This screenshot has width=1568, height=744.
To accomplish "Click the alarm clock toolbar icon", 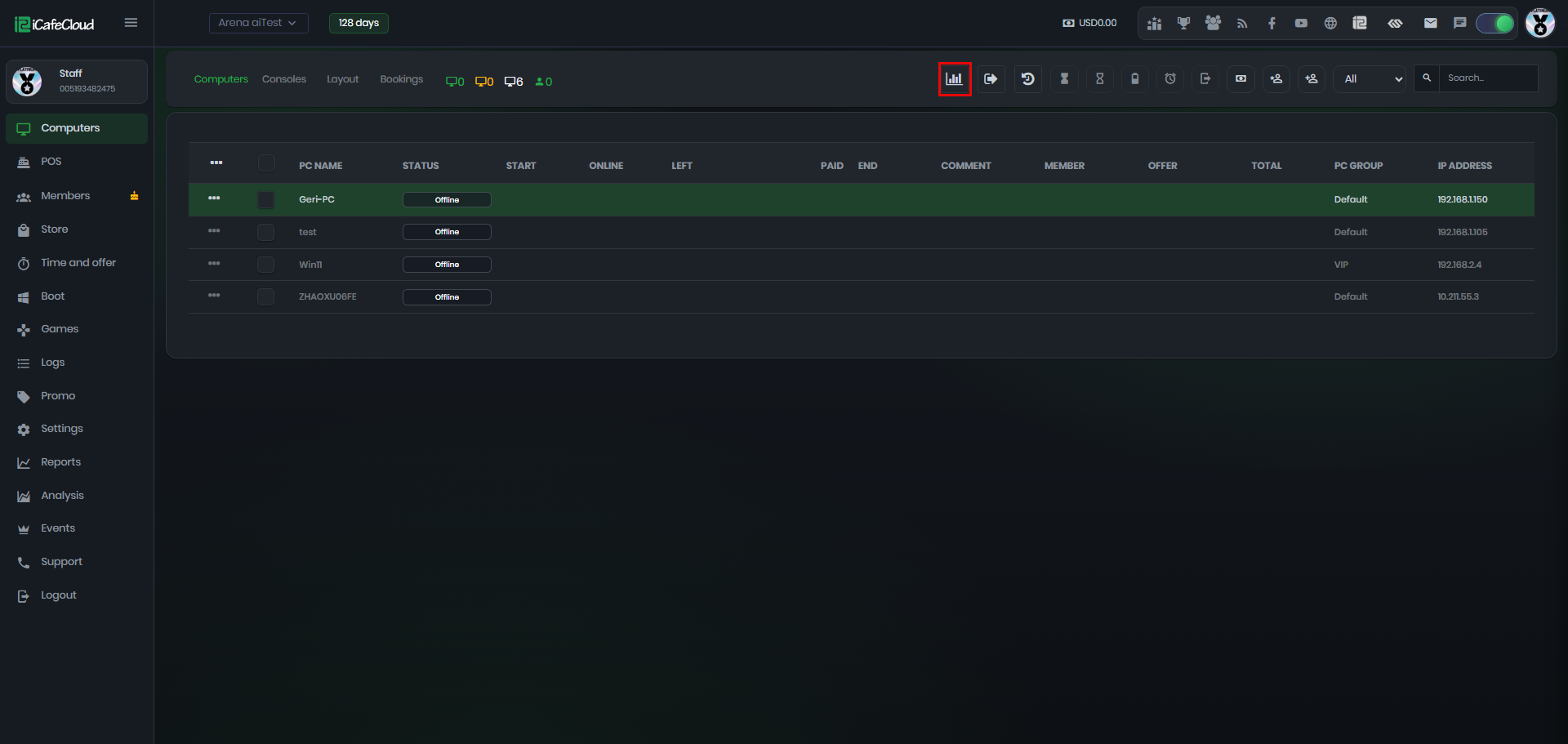I will [x=1170, y=79].
